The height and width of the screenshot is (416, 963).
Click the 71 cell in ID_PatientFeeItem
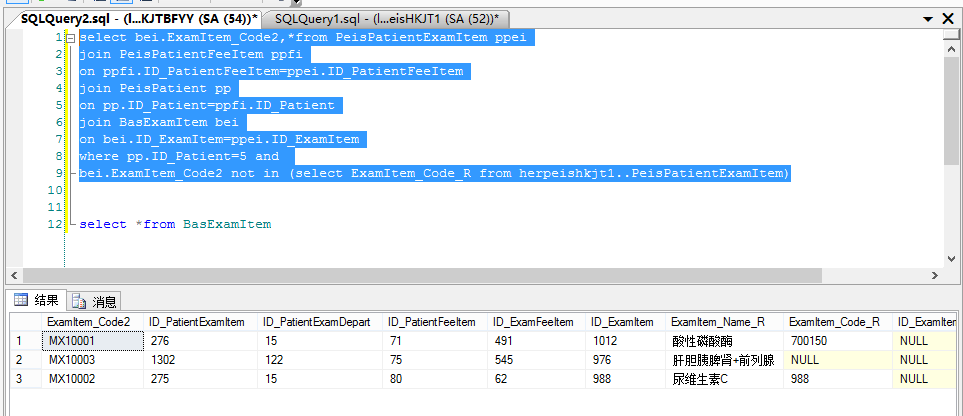pos(435,340)
